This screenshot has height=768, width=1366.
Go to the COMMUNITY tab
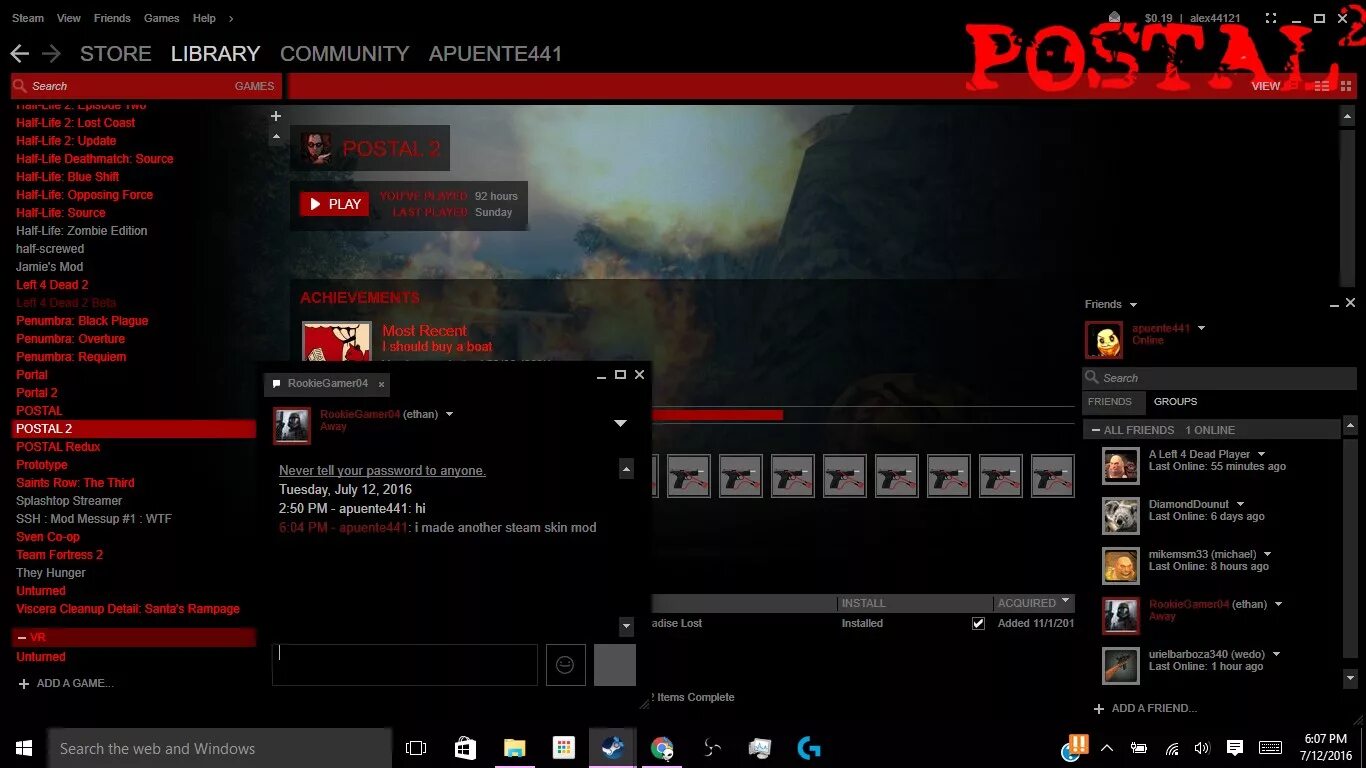coord(345,54)
